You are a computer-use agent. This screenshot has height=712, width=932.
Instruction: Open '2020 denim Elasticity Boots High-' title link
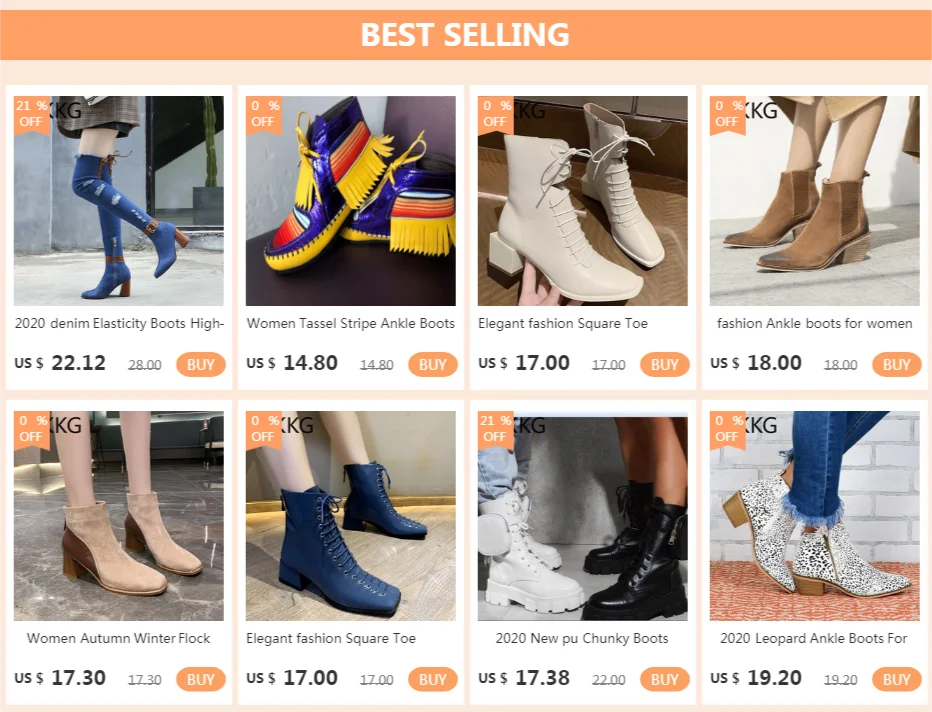(119, 323)
